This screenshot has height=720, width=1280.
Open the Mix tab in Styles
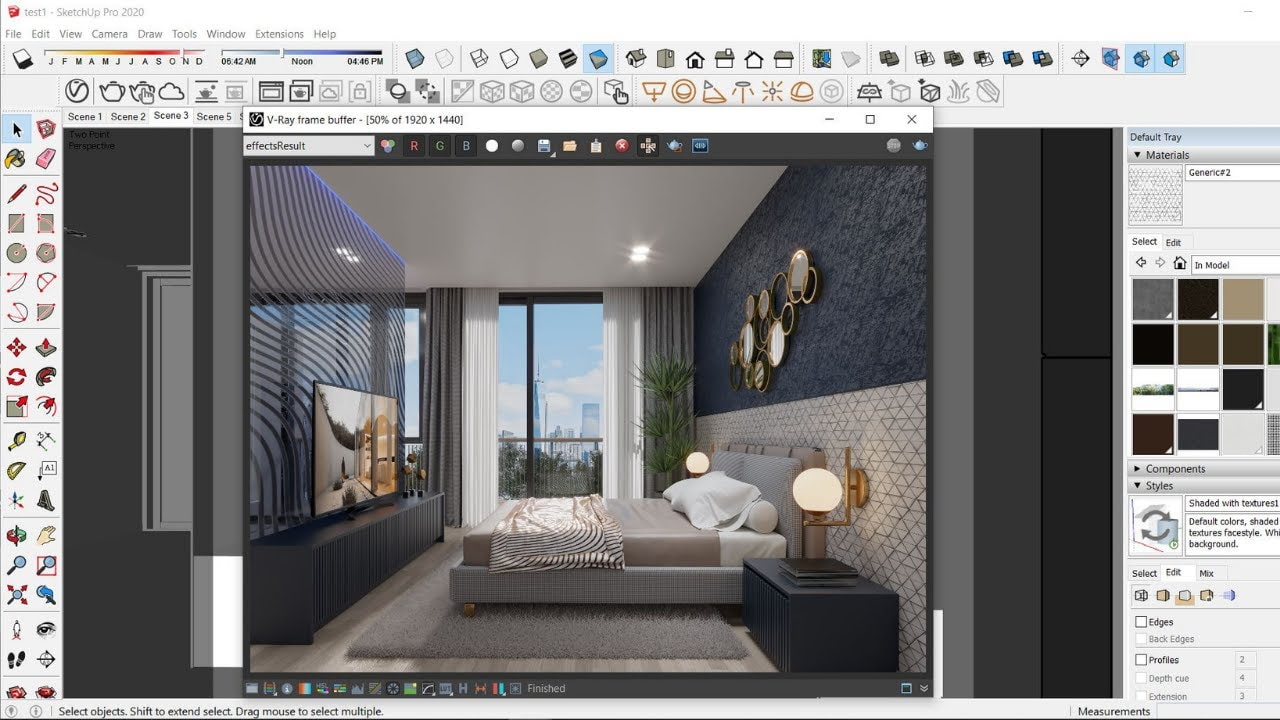pyautogui.click(x=1206, y=573)
